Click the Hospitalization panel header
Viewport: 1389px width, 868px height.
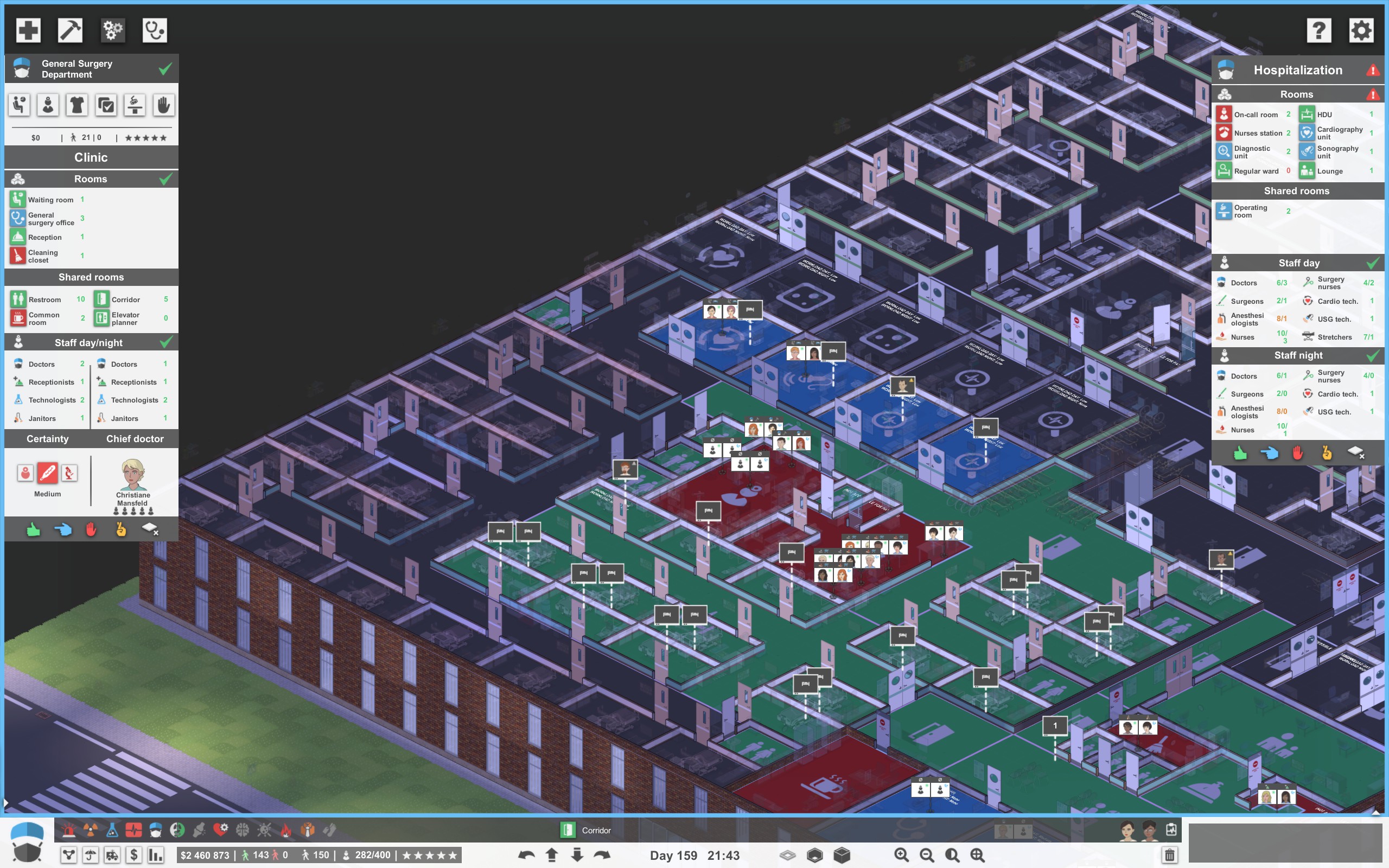tap(1298, 70)
